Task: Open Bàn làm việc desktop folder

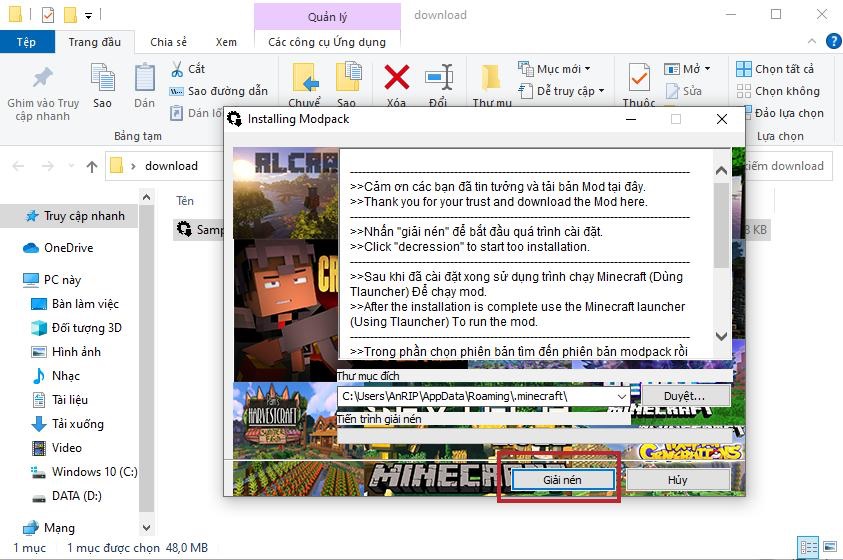Action: pyautogui.click(x=75, y=304)
